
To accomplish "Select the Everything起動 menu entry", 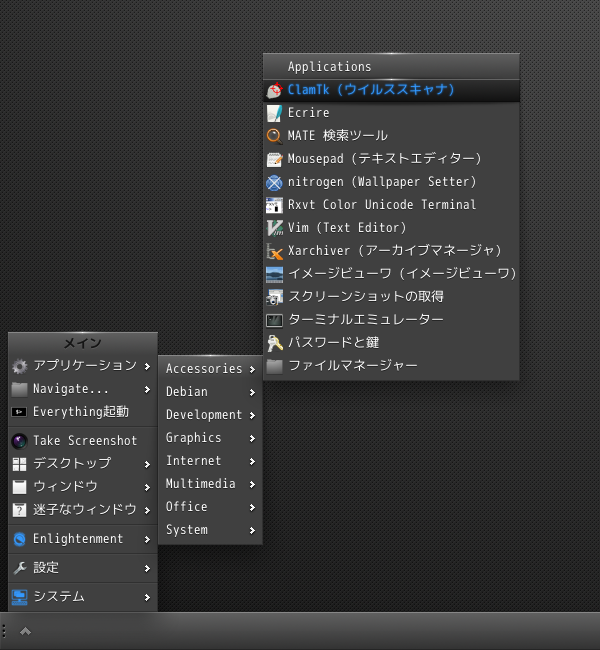I will (83, 412).
